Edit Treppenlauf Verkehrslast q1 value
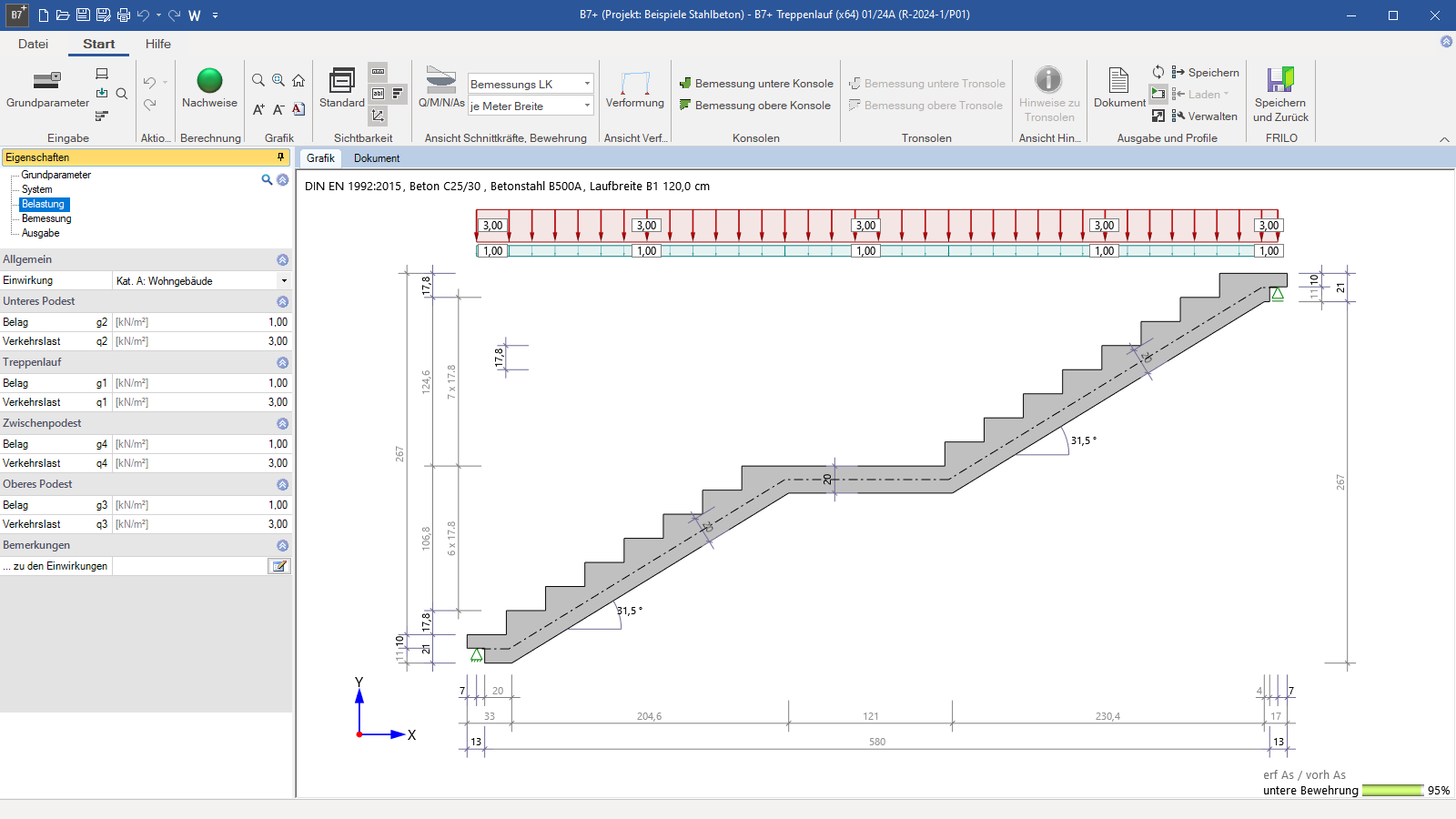Screen dimensions: 1456x819 coord(200,402)
